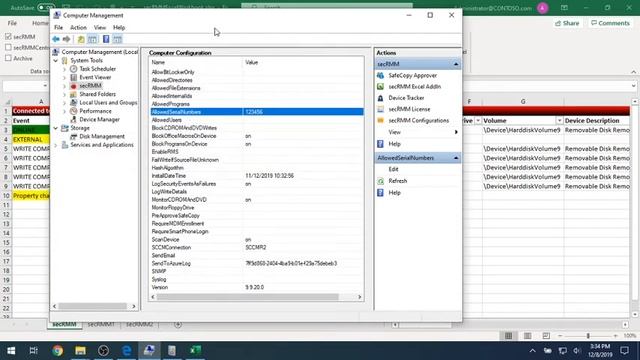Image resolution: width=640 pixels, height=360 pixels.
Task: Click the Back arrow toolbar icon
Action: (x=56, y=39)
